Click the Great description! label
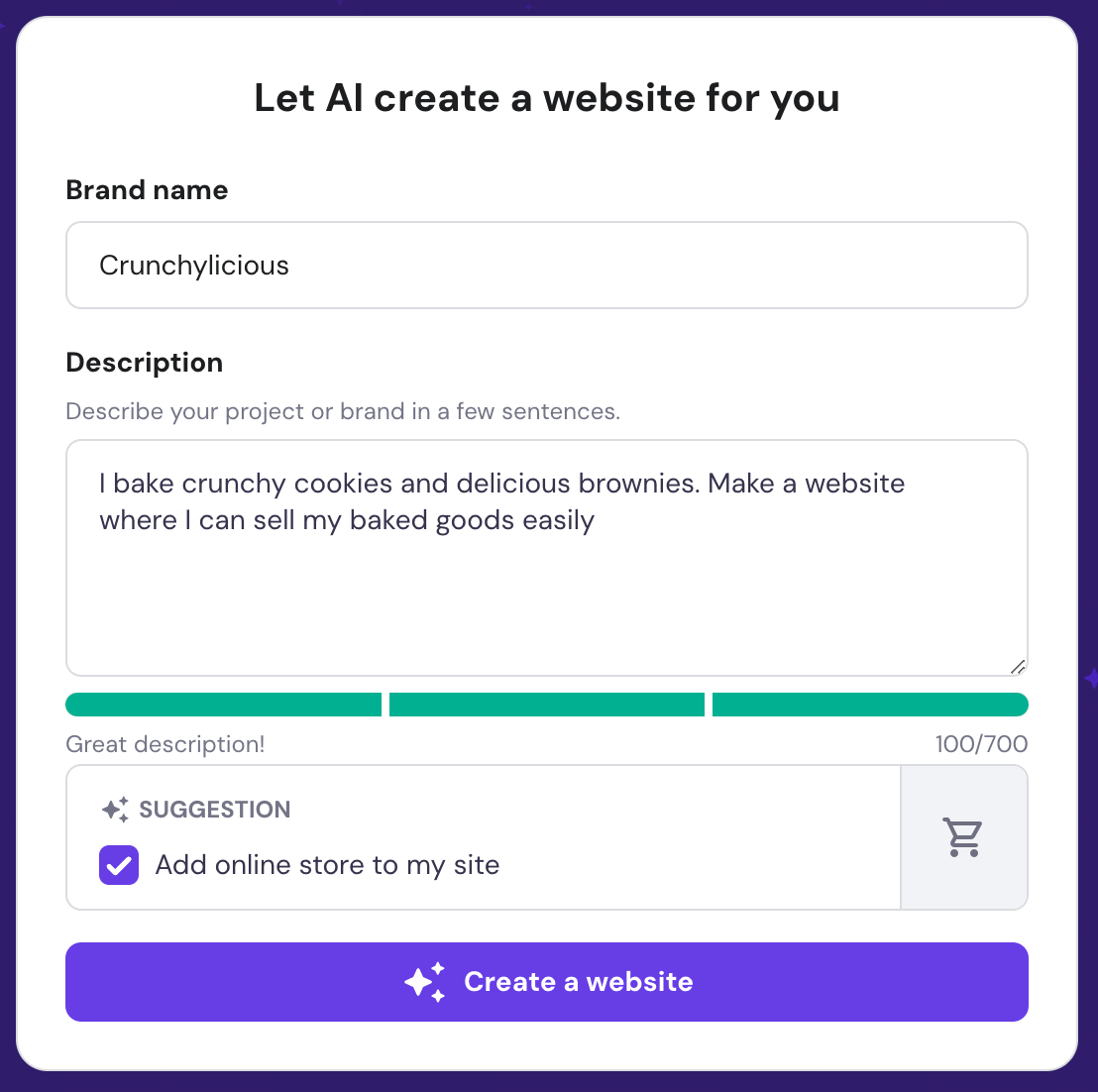Screen dimensions: 1098x1092 (x=165, y=743)
